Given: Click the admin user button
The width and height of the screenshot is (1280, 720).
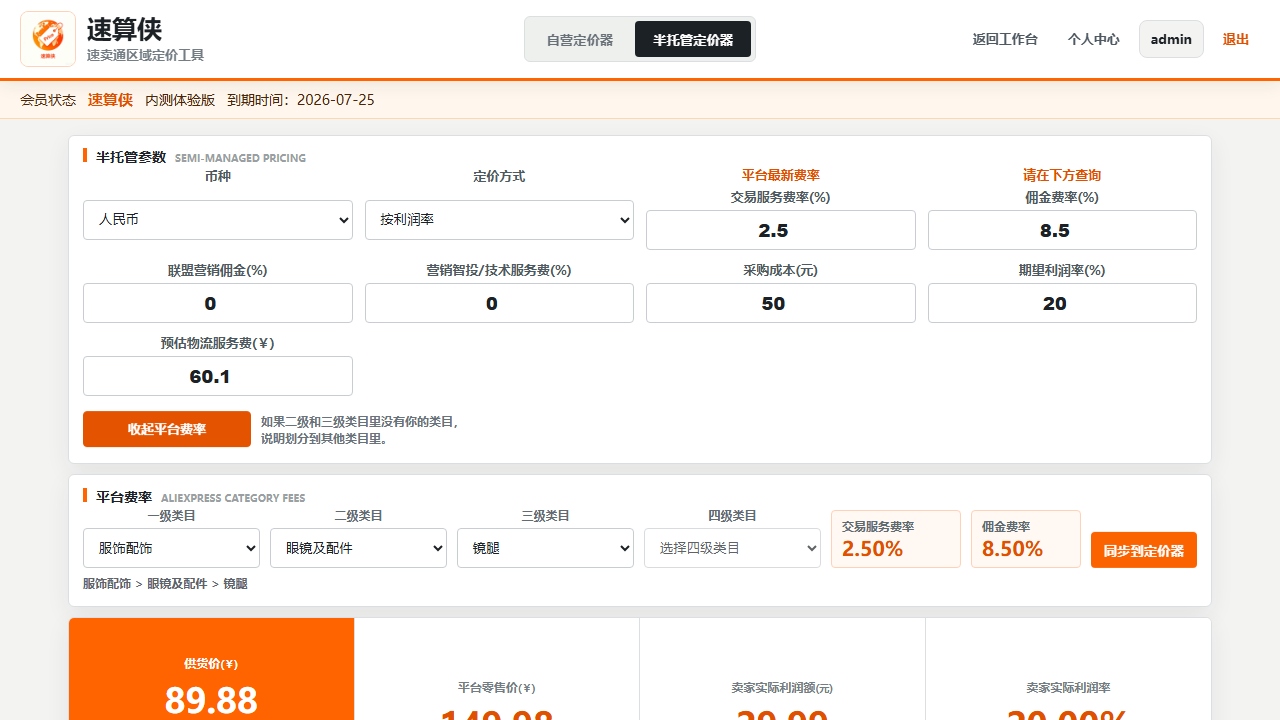Looking at the screenshot, I should click(1171, 39).
